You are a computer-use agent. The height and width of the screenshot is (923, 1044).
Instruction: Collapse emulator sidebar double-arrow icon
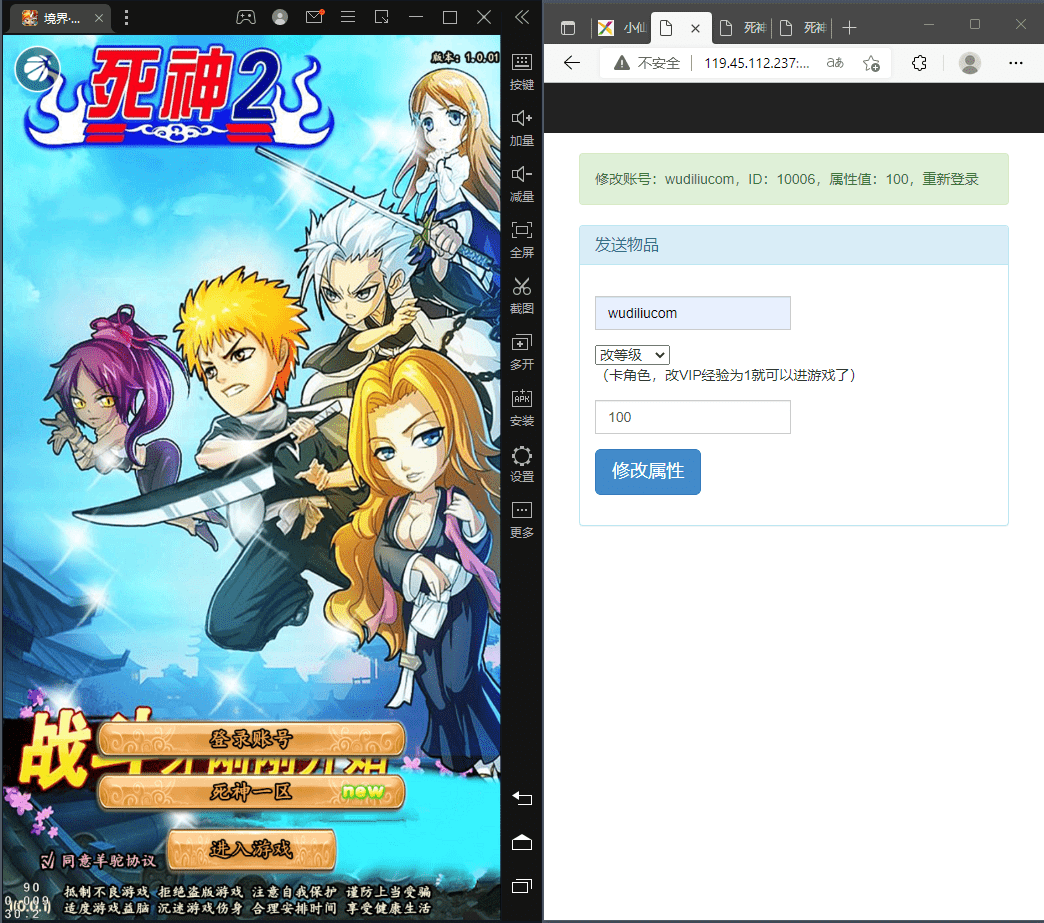[x=521, y=17]
